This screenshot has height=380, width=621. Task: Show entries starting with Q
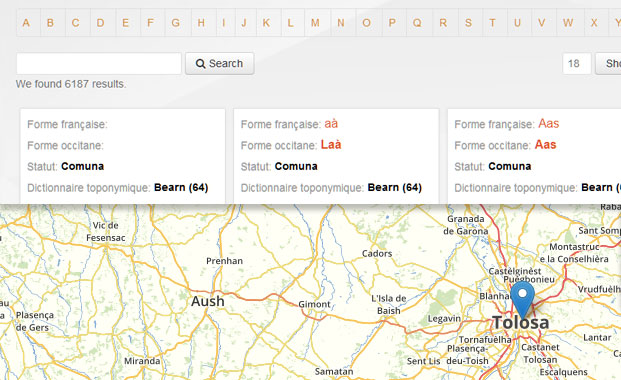click(x=417, y=23)
